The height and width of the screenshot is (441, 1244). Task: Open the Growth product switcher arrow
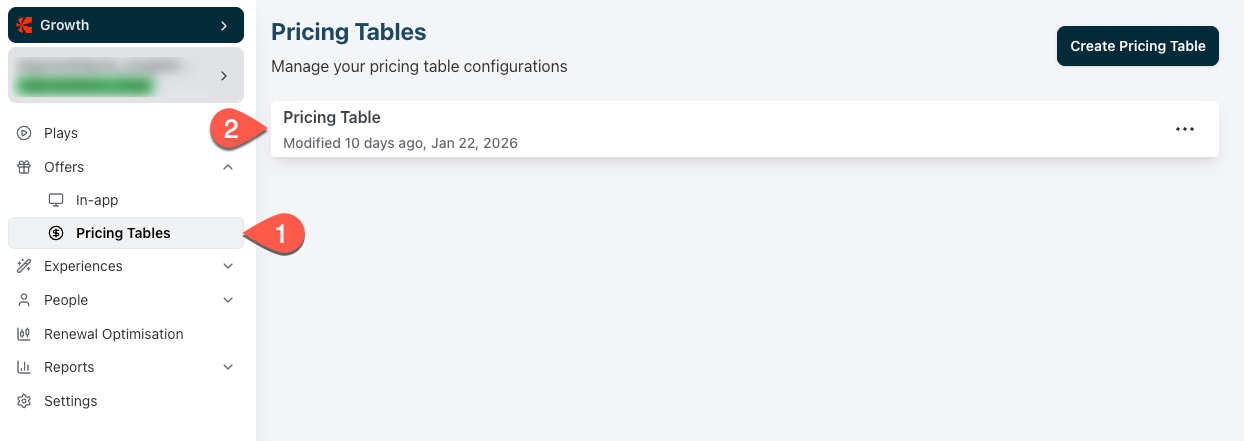224,25
